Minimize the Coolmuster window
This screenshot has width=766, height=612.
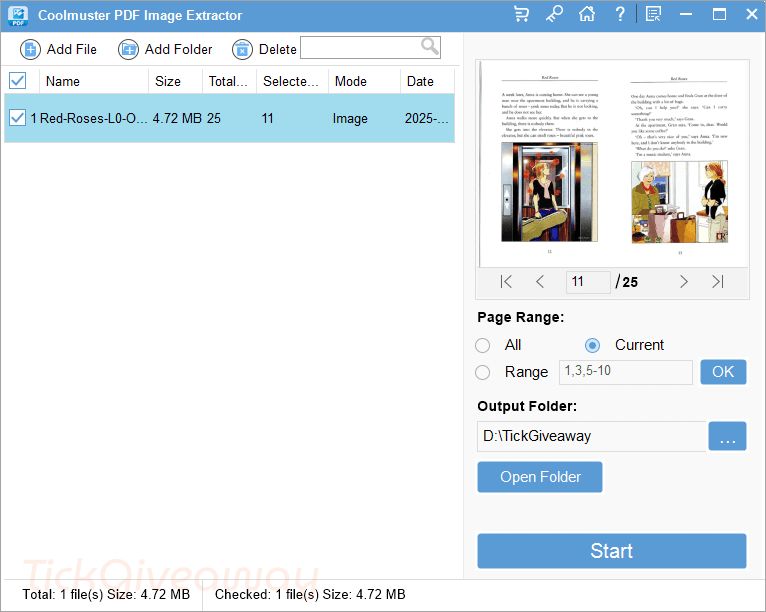coord(686,14)
